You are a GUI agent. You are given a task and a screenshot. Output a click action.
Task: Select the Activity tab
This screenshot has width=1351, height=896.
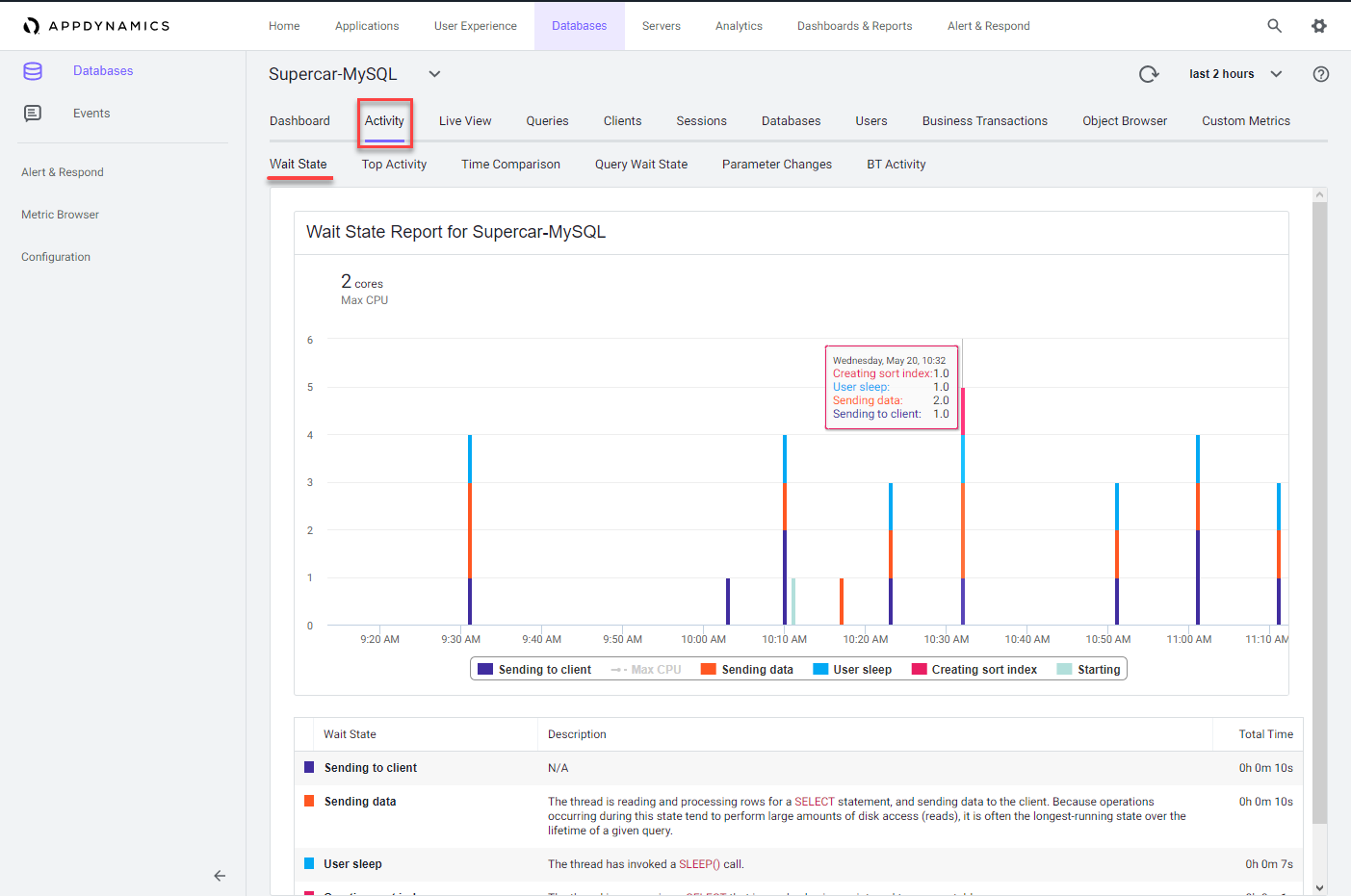click(x=384, y=121)
